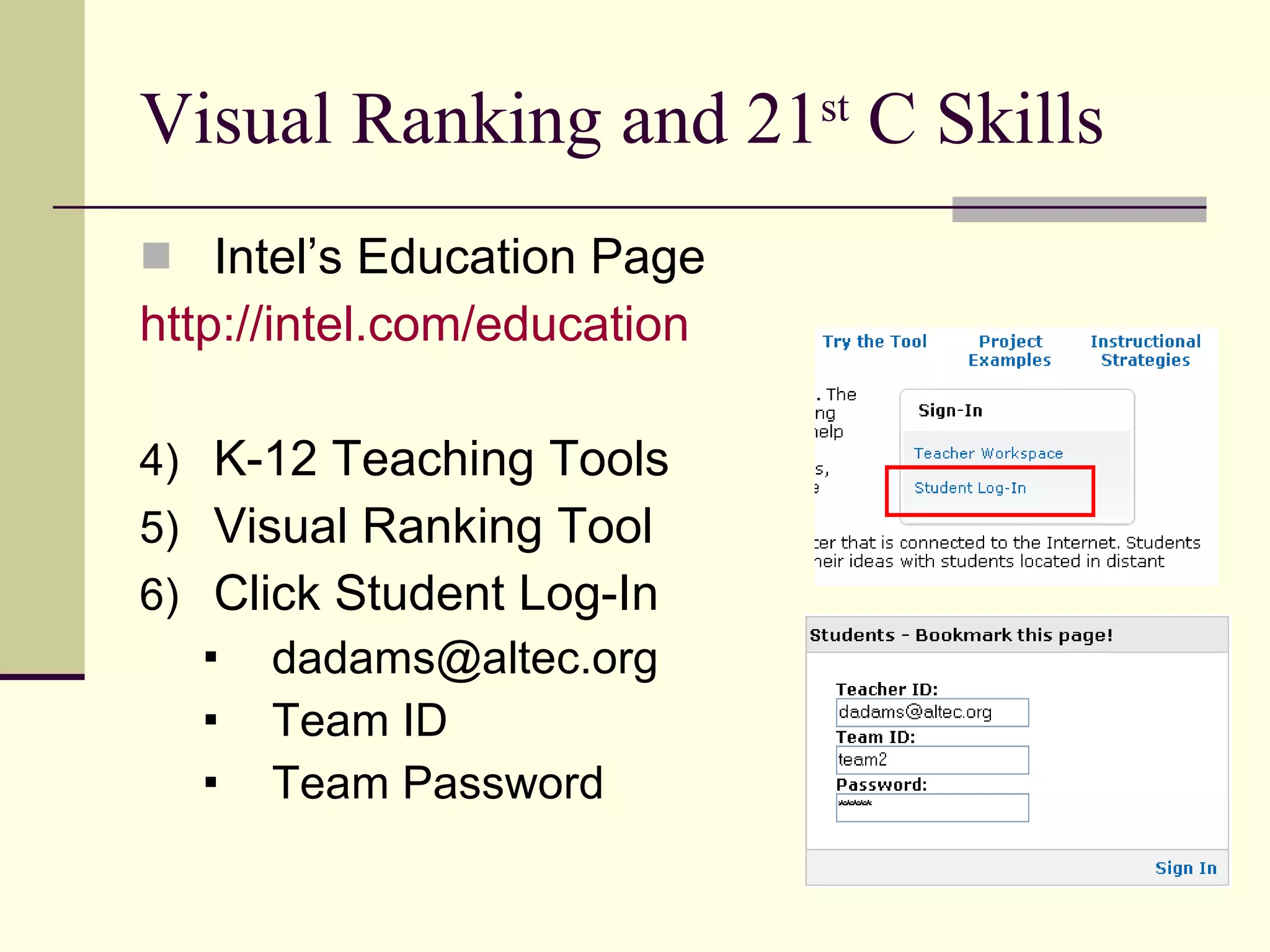This screenshot has height=952, width=1270.
Task: Click the Teacher ID input field
Action: click(932, 712)
